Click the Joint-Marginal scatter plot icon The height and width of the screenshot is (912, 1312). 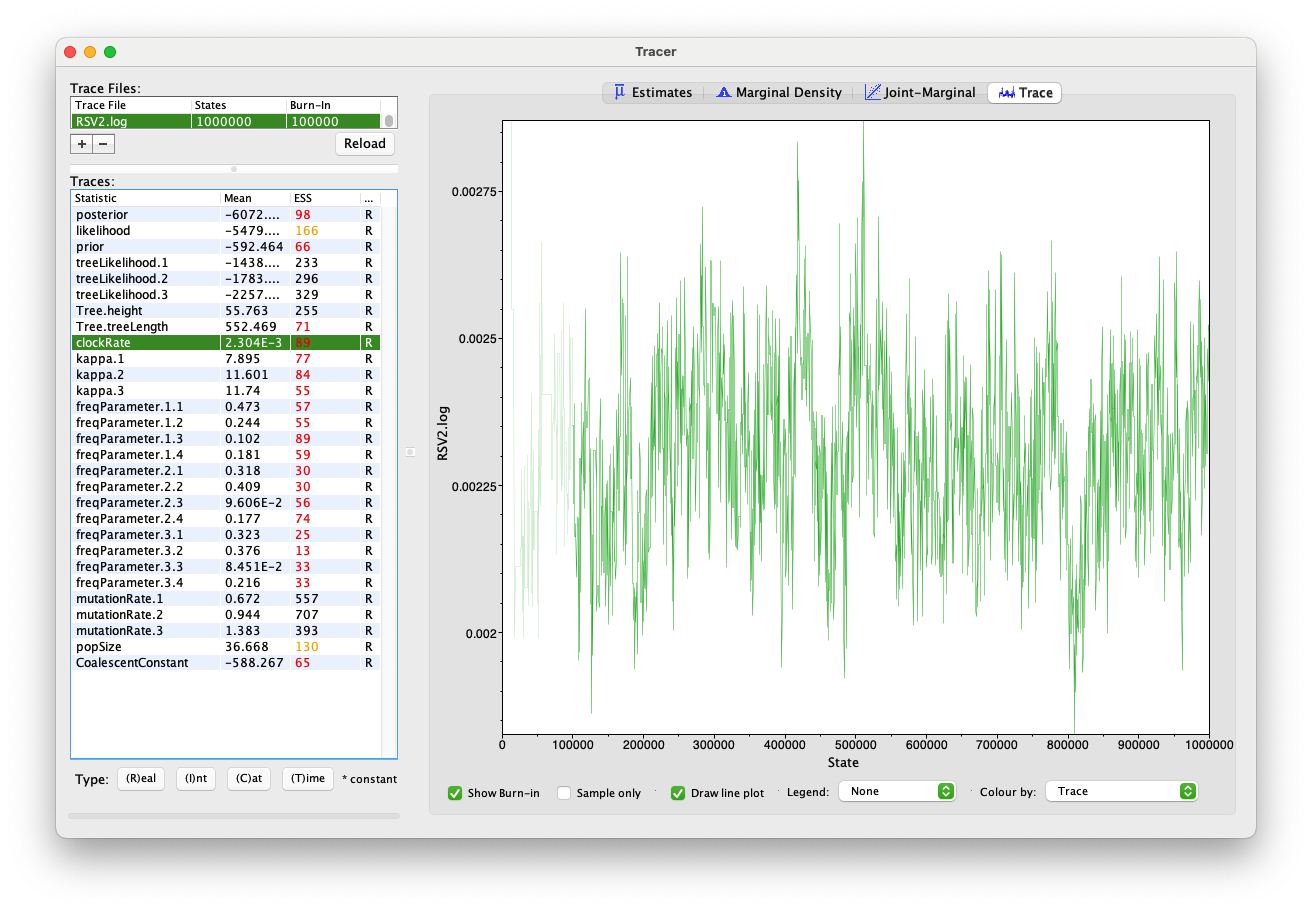[x=872, y=92]
